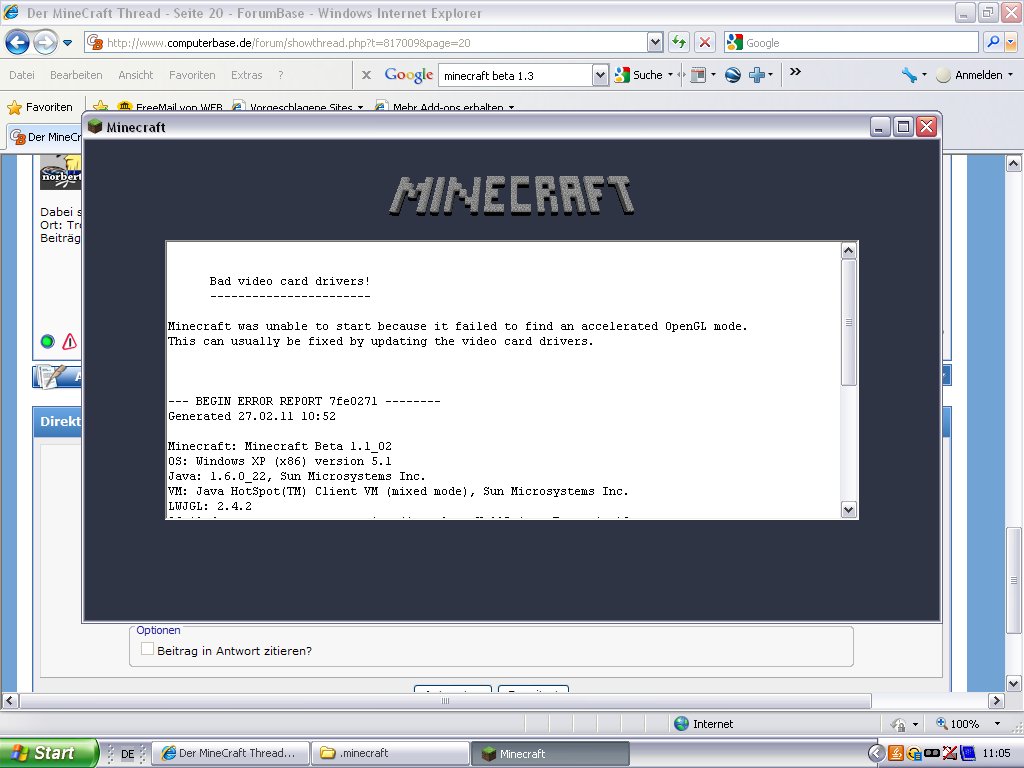This screenshot has width=1024, height=768.
Task: Click the Suche button in Google toolbar
Action: (x=639, y=75)
